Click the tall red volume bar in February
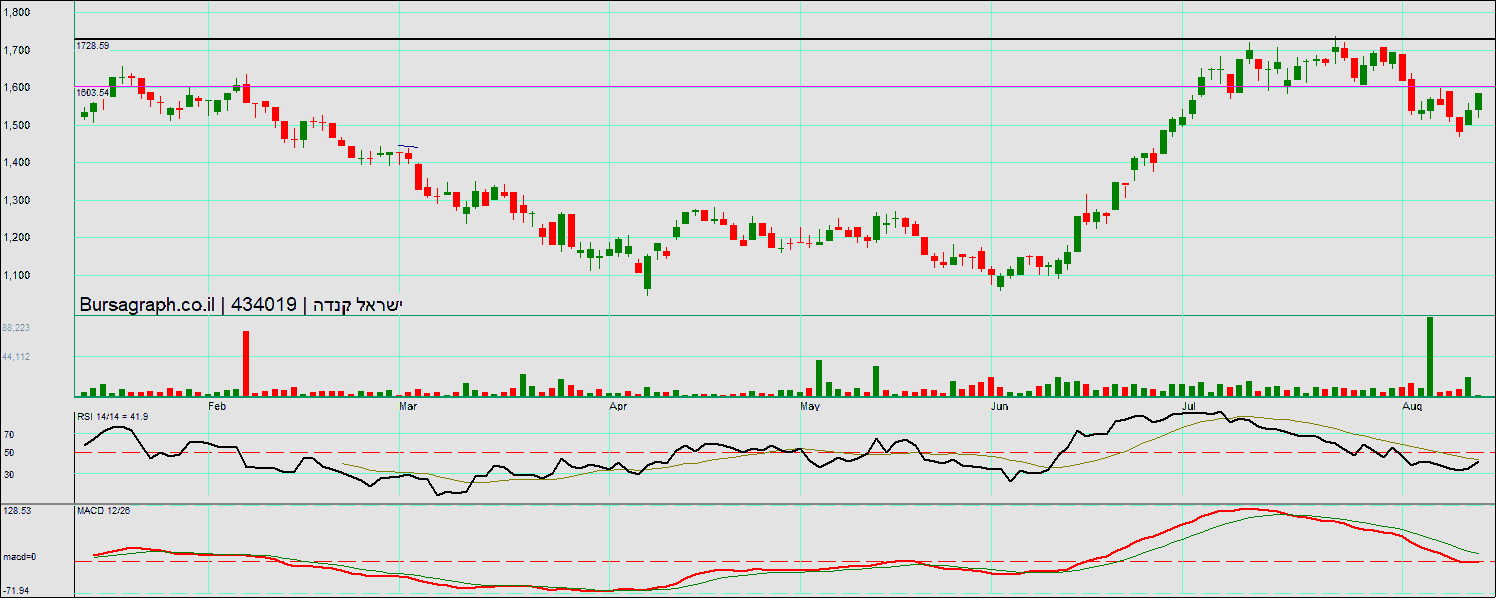The height and width of the screenshot is (598, 1496). (246, 364)
